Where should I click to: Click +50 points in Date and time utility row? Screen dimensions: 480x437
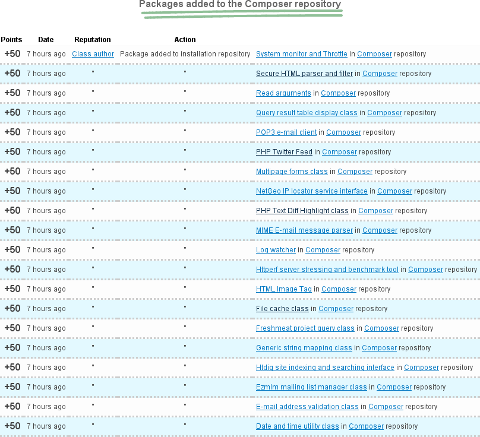pos(12,426)
